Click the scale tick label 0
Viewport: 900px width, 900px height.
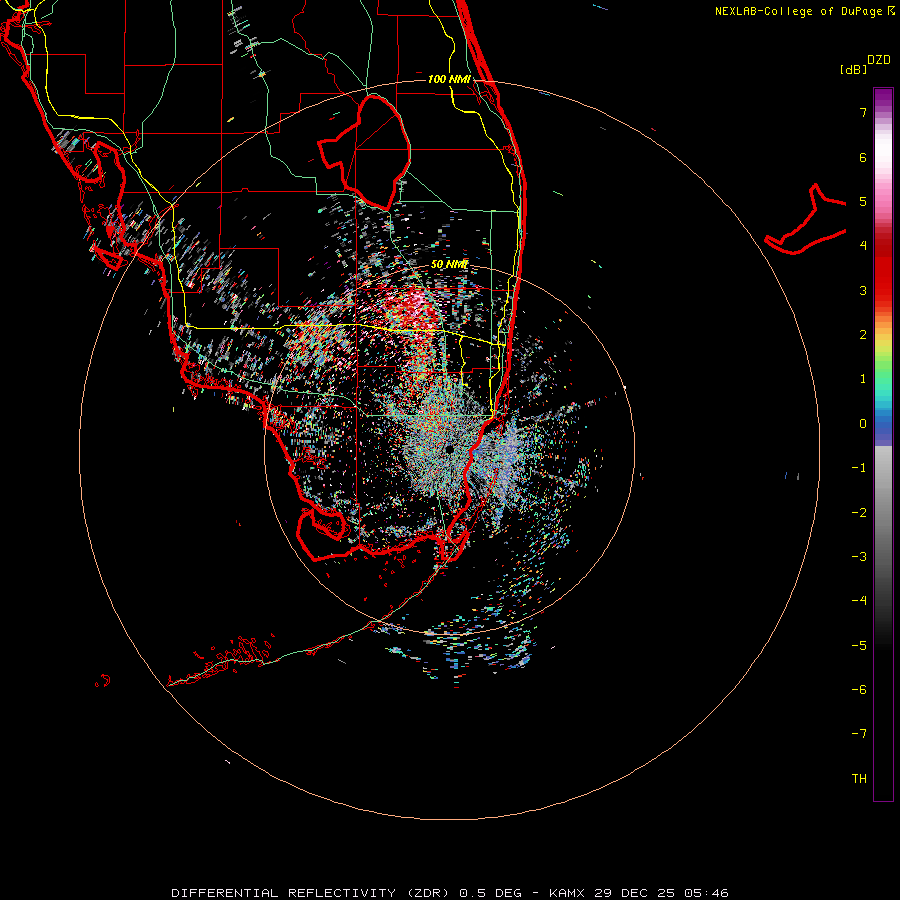tap(863, 424)
